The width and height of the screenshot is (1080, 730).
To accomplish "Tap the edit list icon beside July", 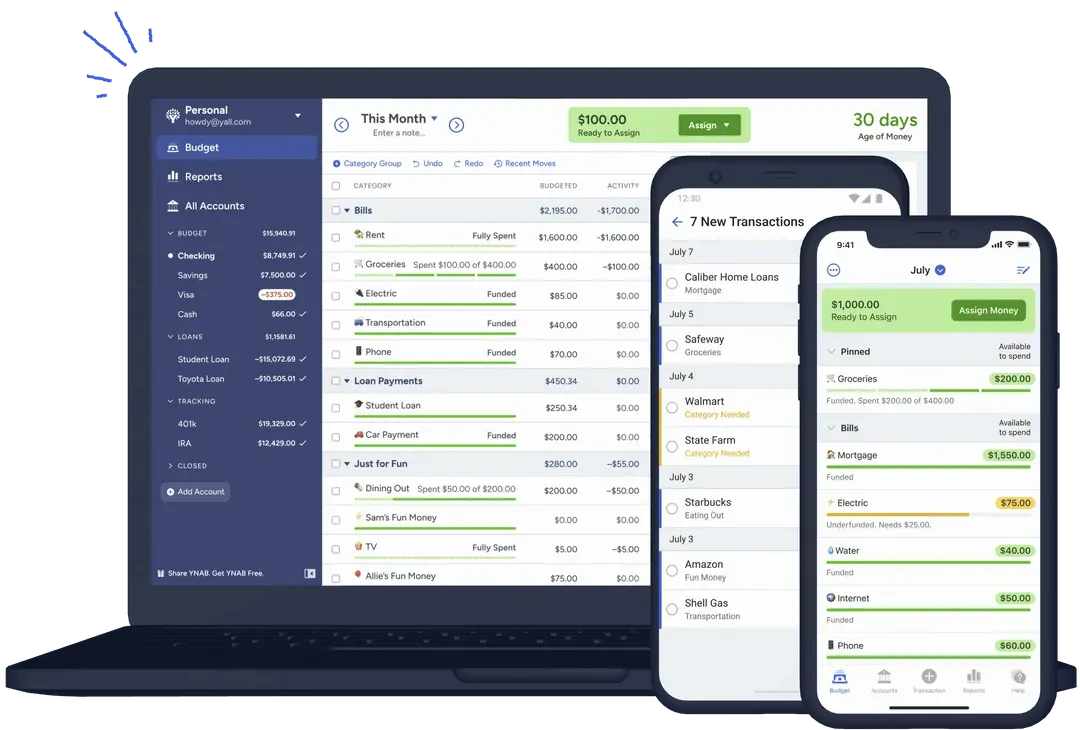I will [x=1023, y=270].
